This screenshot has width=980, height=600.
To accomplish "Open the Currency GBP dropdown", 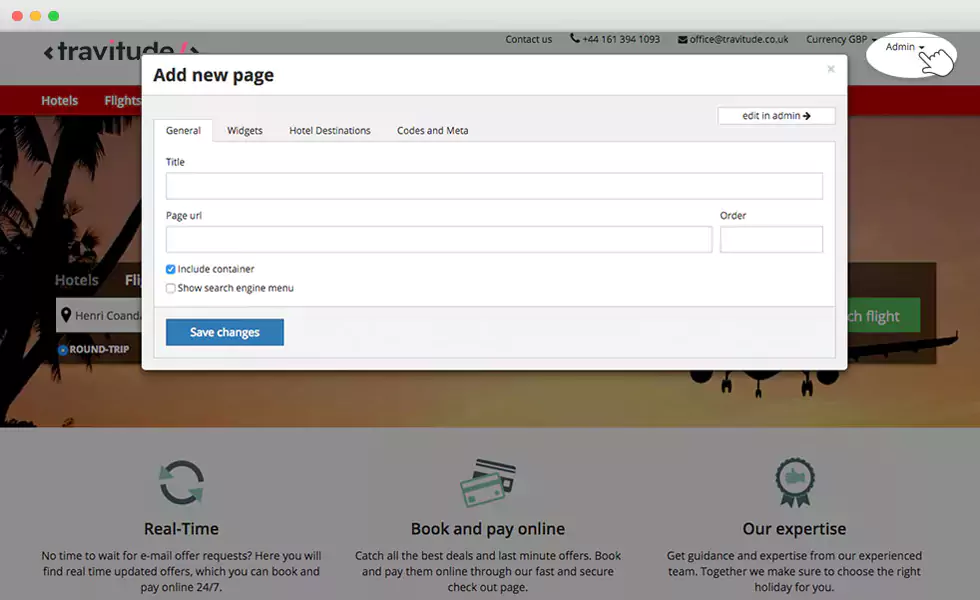I will (x=840, y=39).
